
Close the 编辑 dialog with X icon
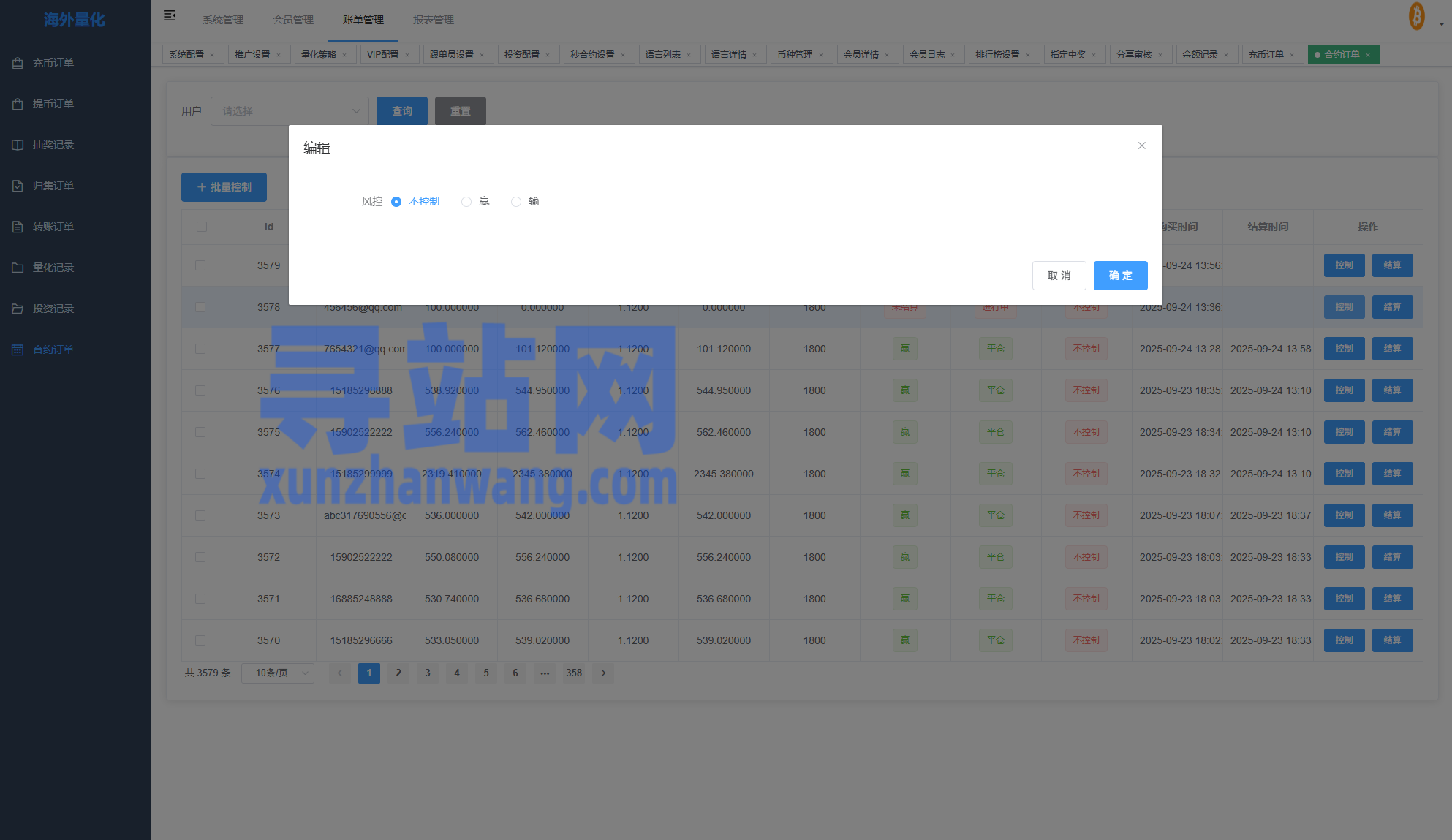point(1141,145)
